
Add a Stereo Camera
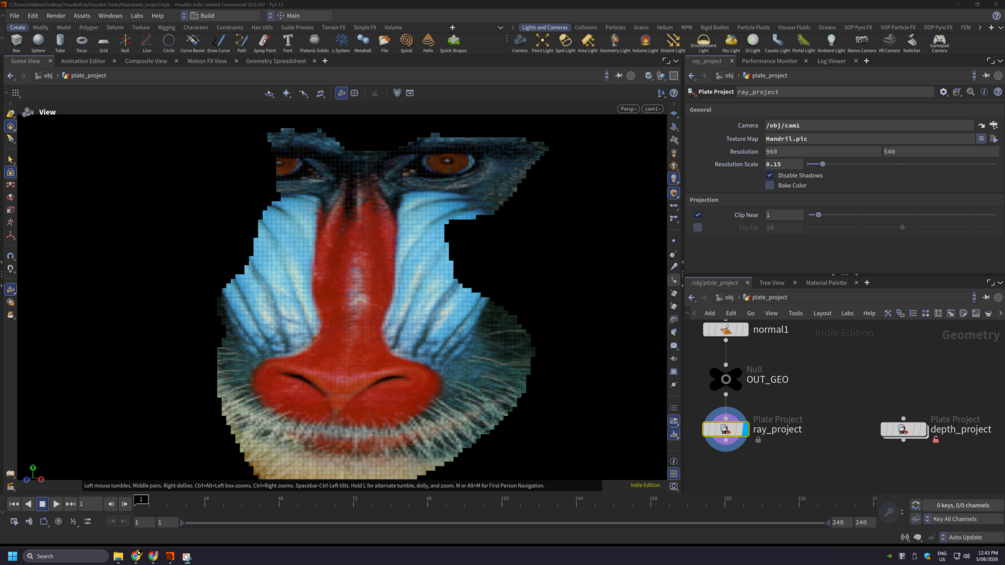click(x=861, y=43)
